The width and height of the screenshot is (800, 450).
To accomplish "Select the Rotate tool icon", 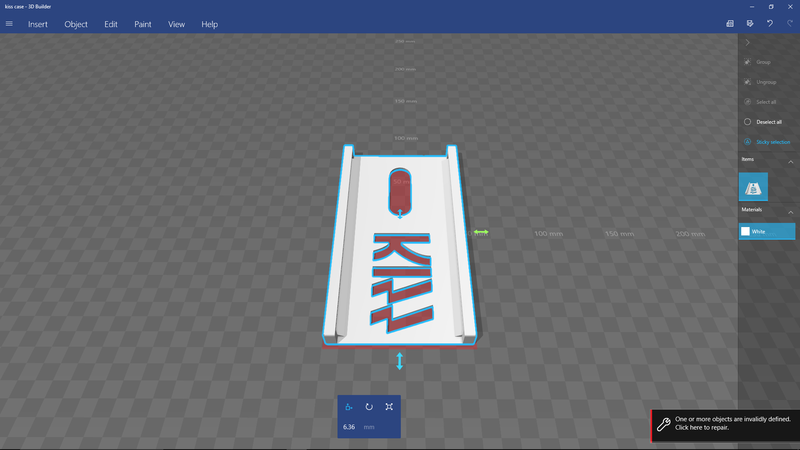I will point(369,407).
